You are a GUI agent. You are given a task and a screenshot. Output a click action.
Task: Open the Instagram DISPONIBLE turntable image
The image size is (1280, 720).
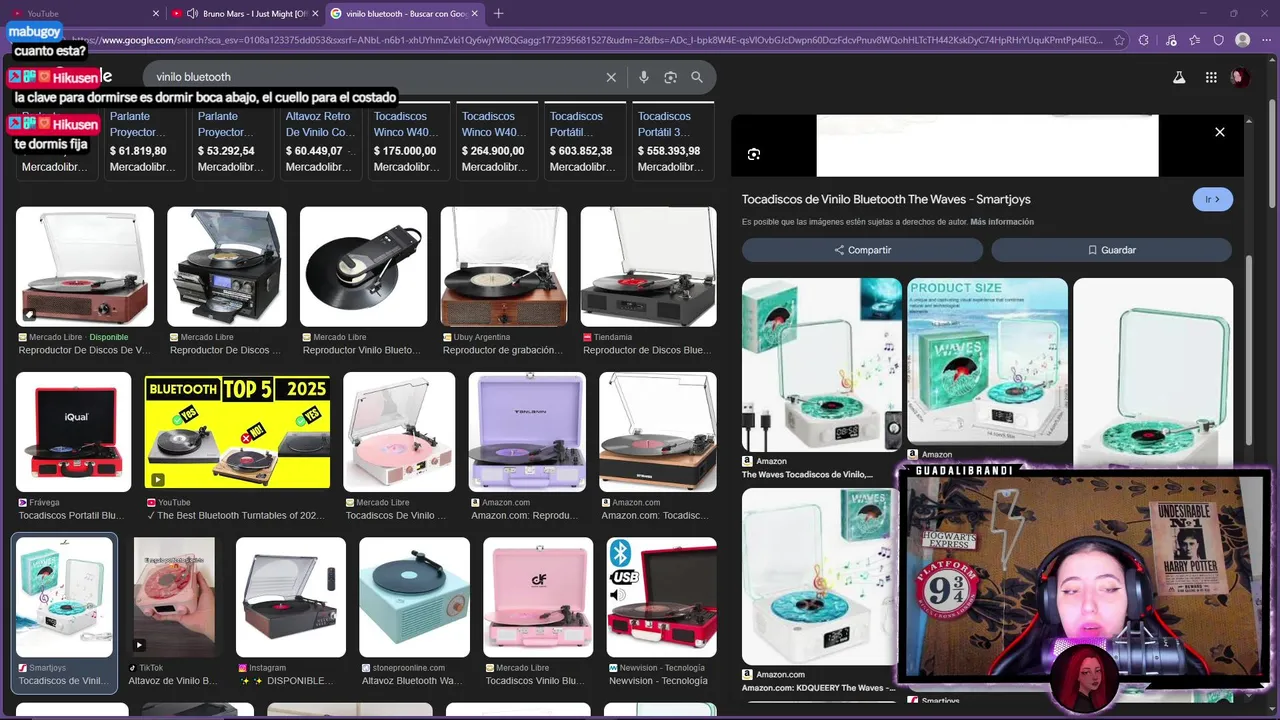pyautogui.click(x=291, y=597)
